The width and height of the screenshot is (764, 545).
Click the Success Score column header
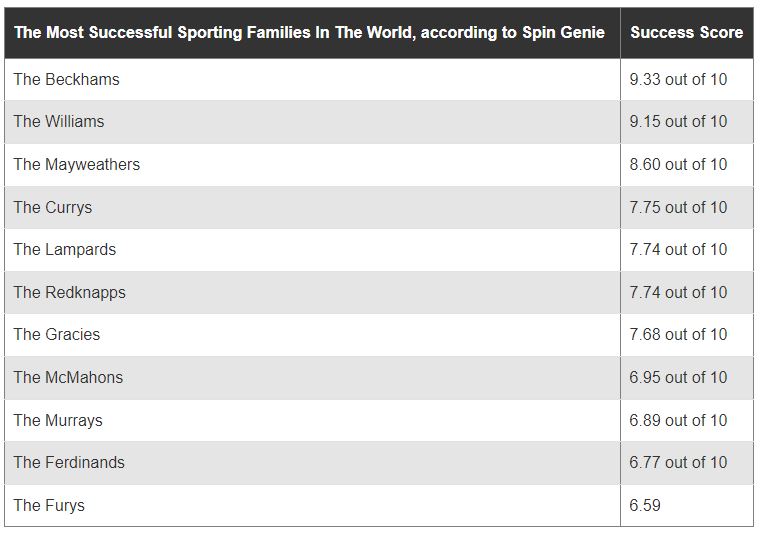[687, 33]
